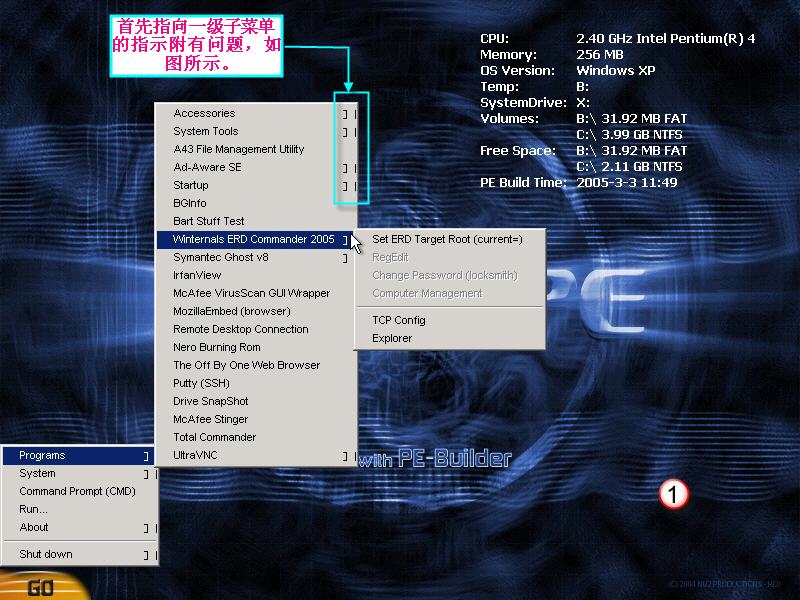Image resolution: width=800 pixels, height=600 pixels.
Task: Expand the UltraVNC submenu
Action: [256, 455]
